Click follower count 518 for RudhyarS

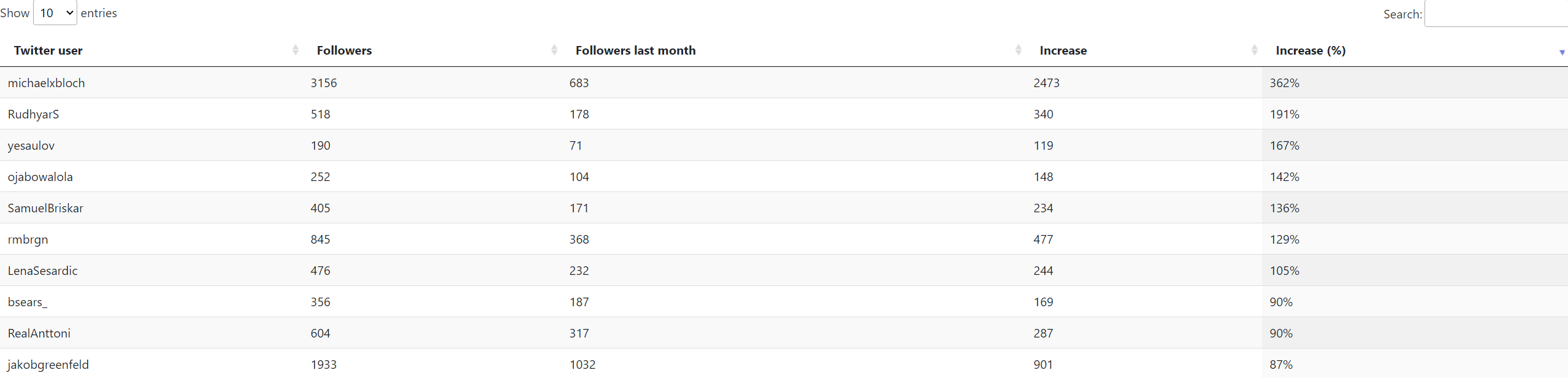point(320,114)
